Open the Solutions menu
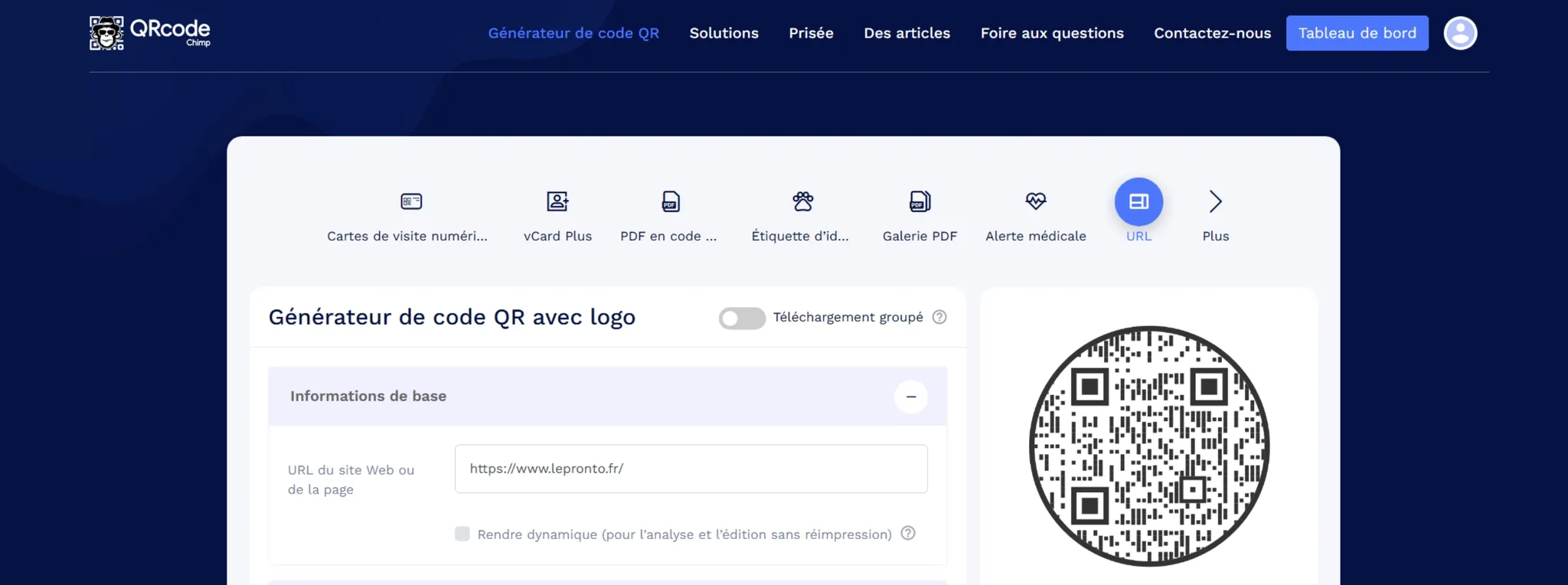The width and height of the screenshot is (1568, 585). coord(724,33)
